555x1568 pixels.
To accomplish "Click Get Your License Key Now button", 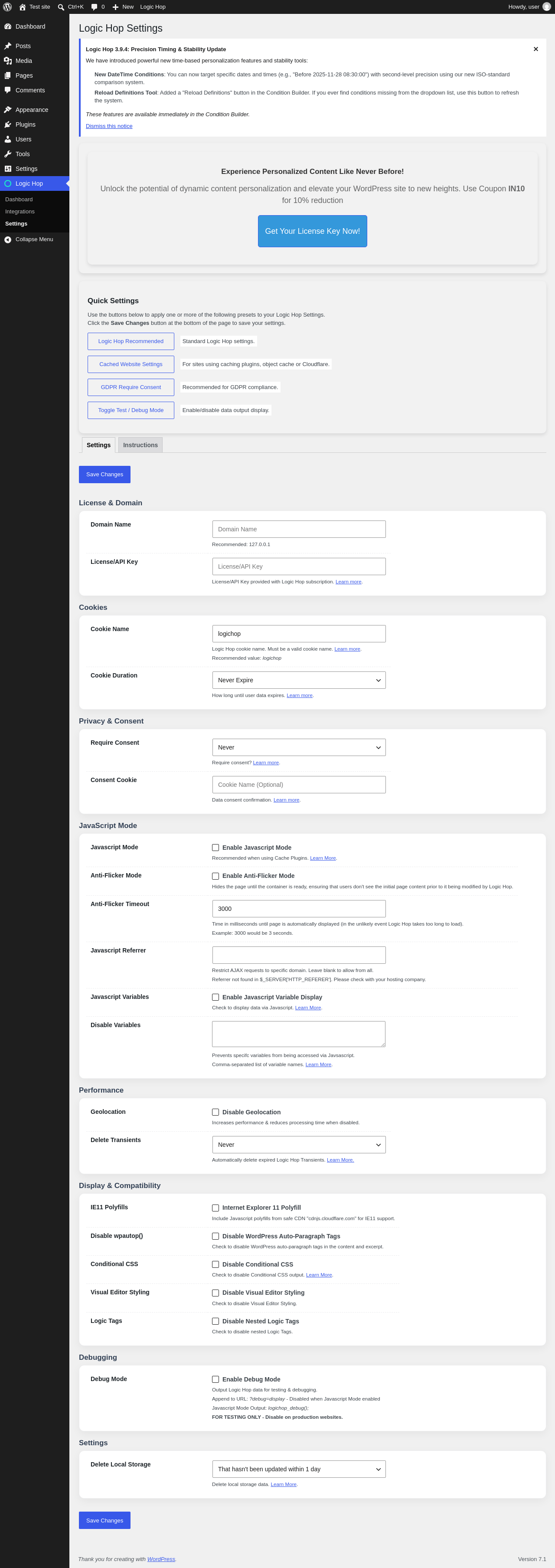I will coord(312,231).
